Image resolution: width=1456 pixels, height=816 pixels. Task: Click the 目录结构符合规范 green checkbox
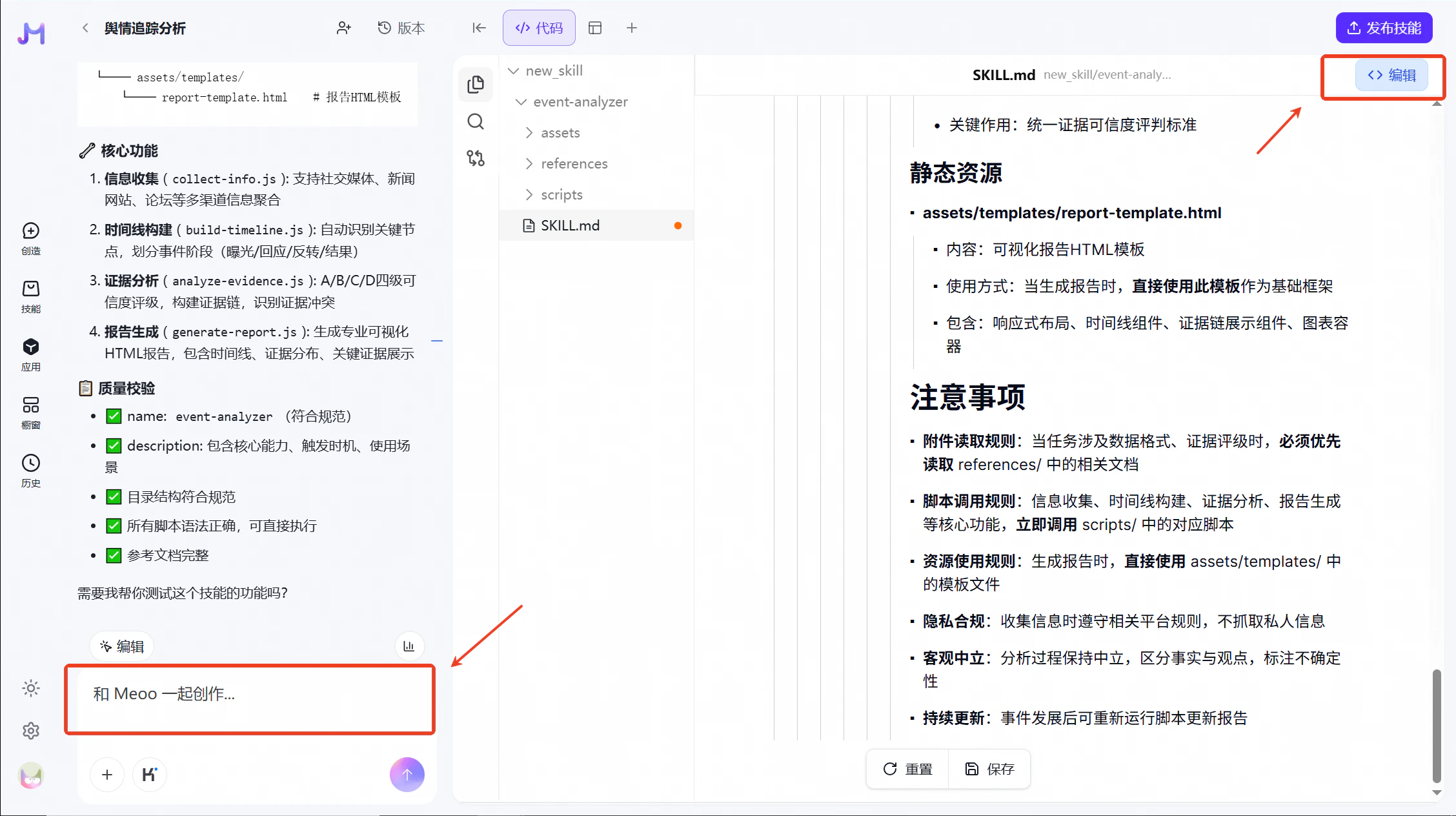(x=114, y=496)
